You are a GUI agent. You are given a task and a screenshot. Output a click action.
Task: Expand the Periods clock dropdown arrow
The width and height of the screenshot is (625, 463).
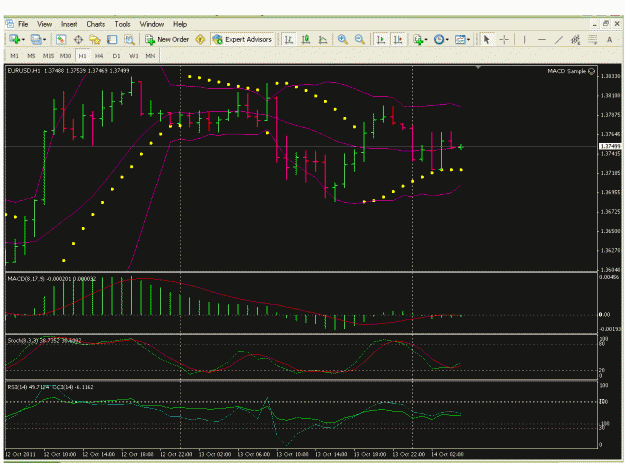pos(447,39)
